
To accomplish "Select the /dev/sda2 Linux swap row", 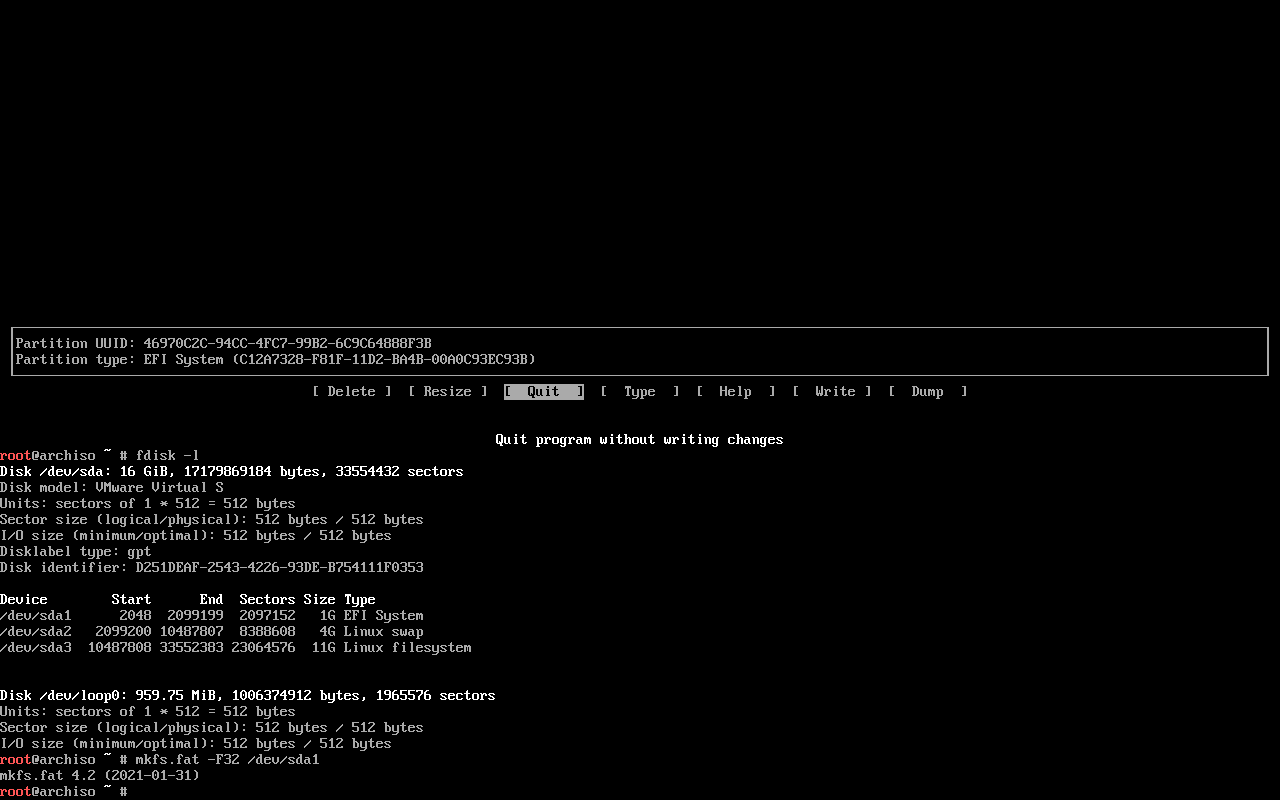I will 212,632.
